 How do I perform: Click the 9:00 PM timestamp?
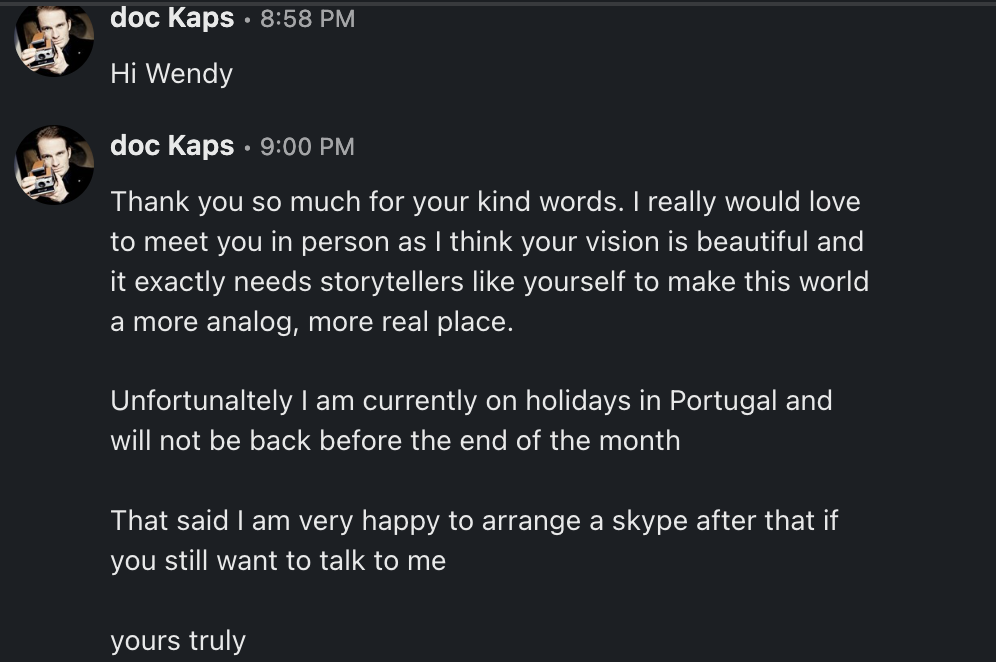(307, 147)
